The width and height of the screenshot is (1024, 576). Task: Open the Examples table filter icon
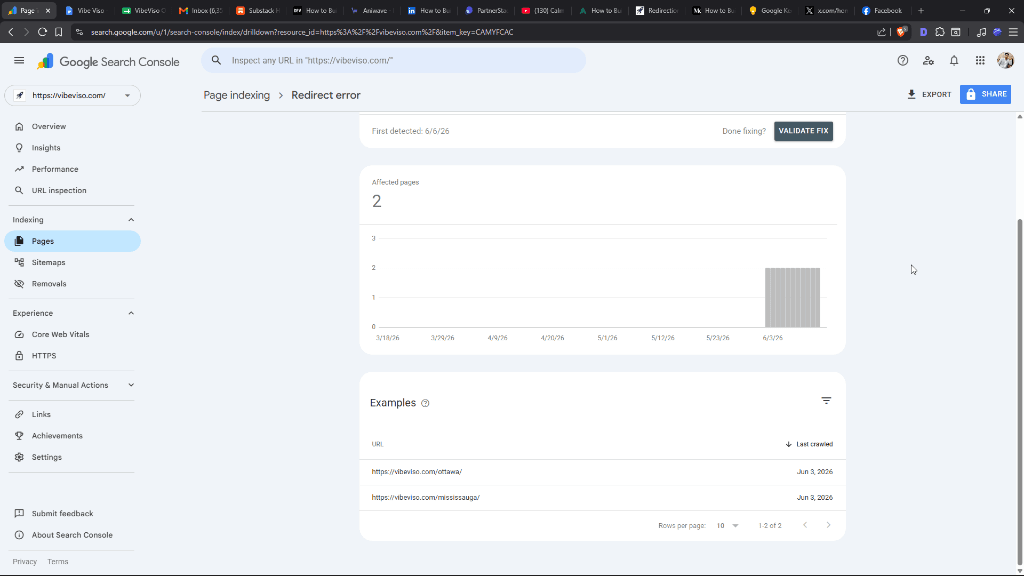pos(826,401)
